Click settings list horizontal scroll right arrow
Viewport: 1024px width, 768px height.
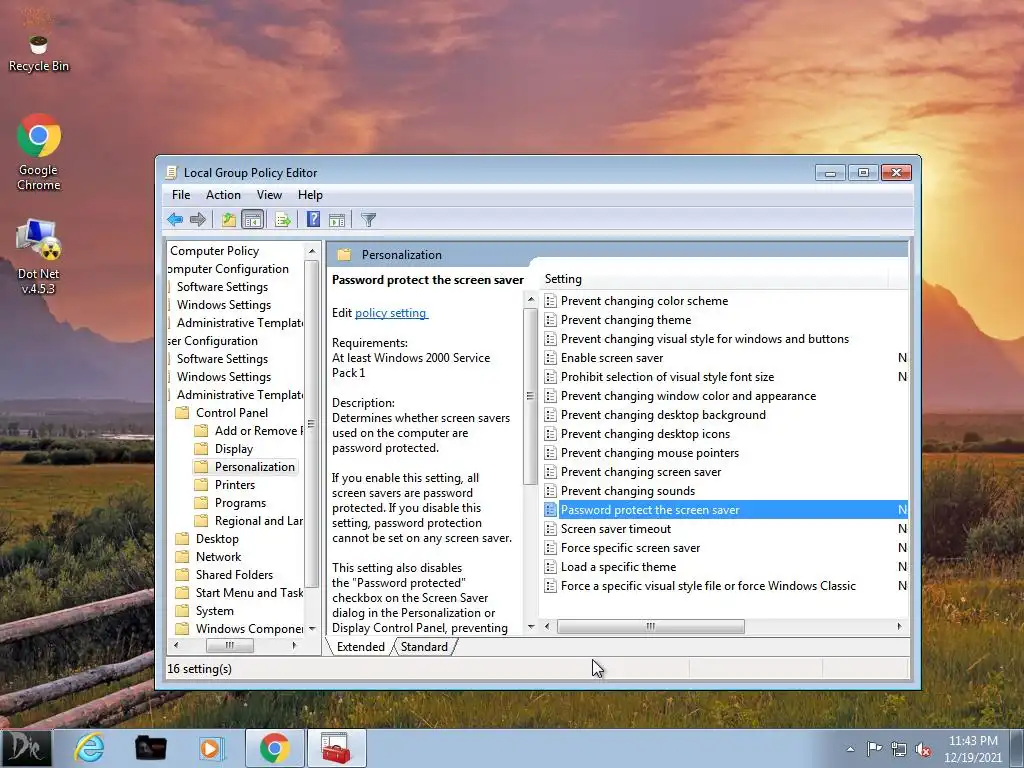(x=899, y=626)
